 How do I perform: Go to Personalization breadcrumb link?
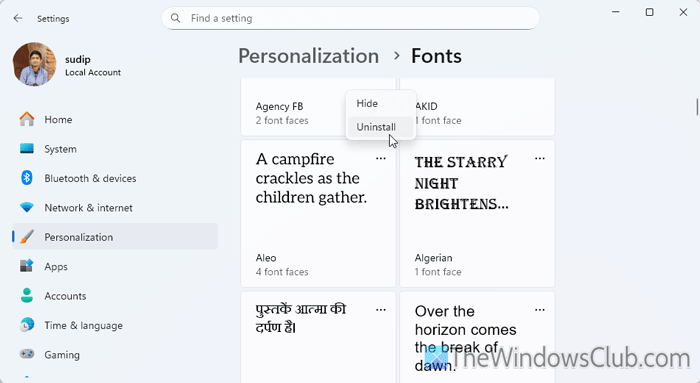(x=308, y=56)
